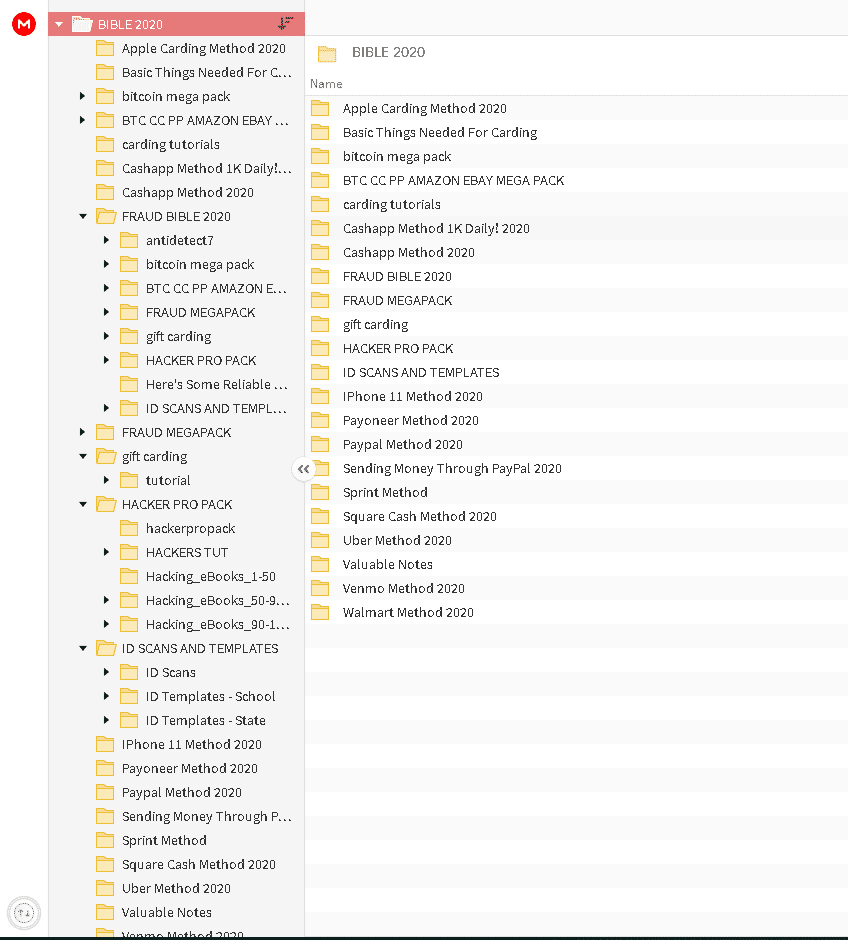Collapse ID SCANS AND TEMPLATES root node
The height and width of the screenshot is (940, 848).
point(83,648)
